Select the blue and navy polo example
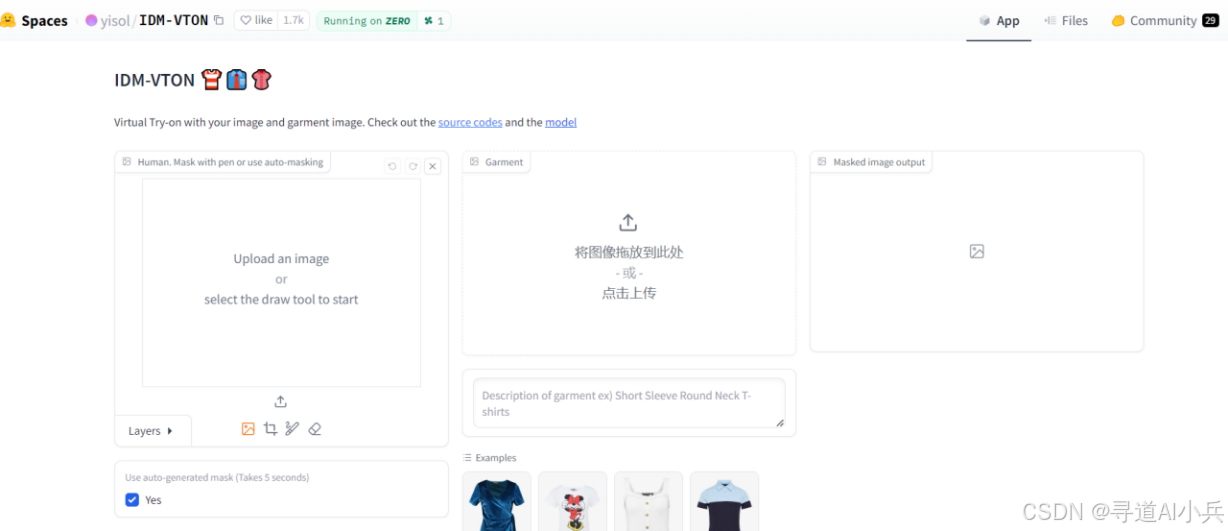Viewport: 1228px width, 531px height. click(724, 501)
